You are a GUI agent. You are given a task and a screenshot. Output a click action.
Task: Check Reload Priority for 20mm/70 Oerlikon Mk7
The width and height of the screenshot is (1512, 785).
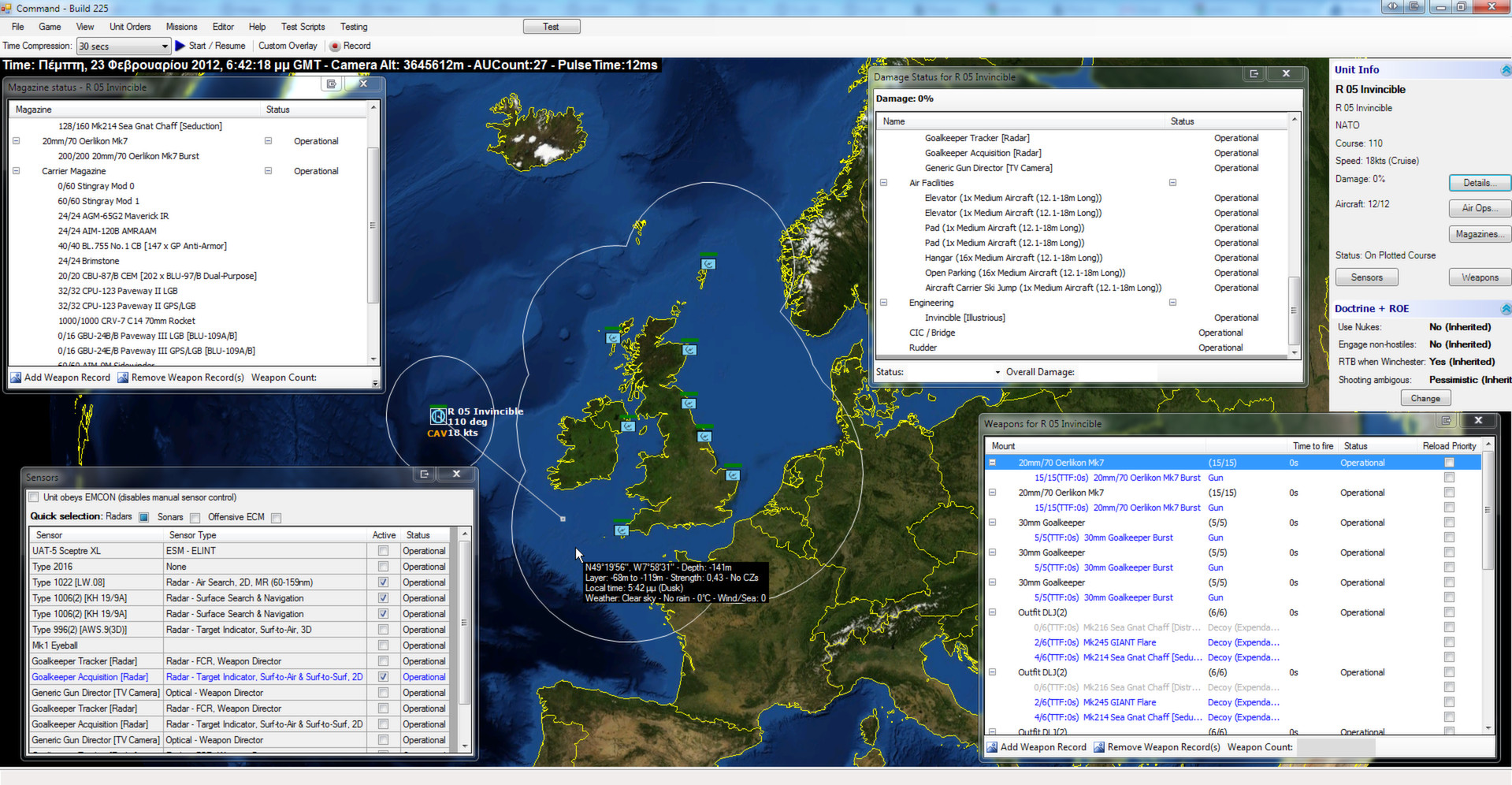[x=1448, y=463]
